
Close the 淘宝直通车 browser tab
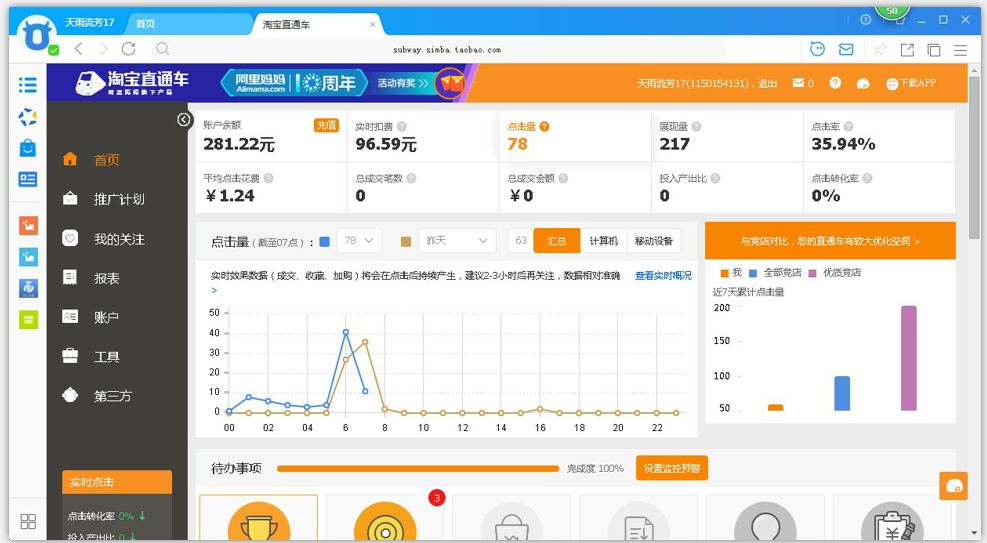(x=373, y=25)
